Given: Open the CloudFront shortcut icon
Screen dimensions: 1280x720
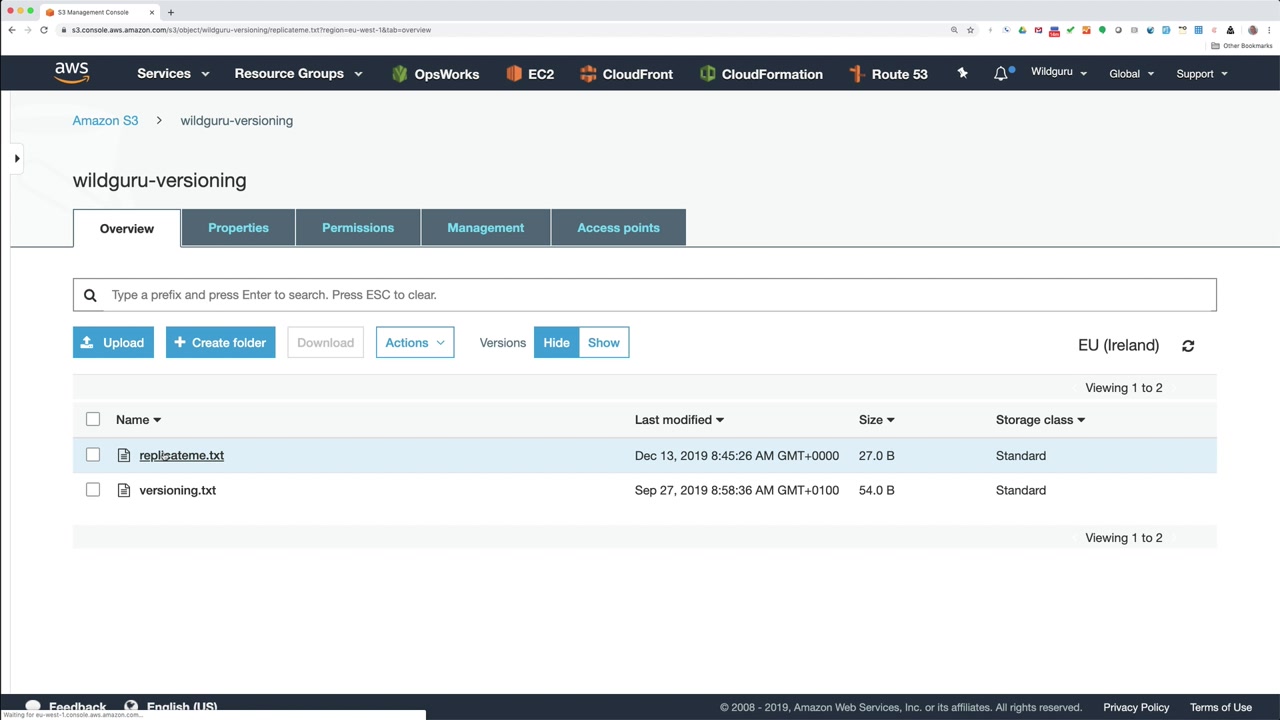Looking at the screenshot, I should [588, 73].
